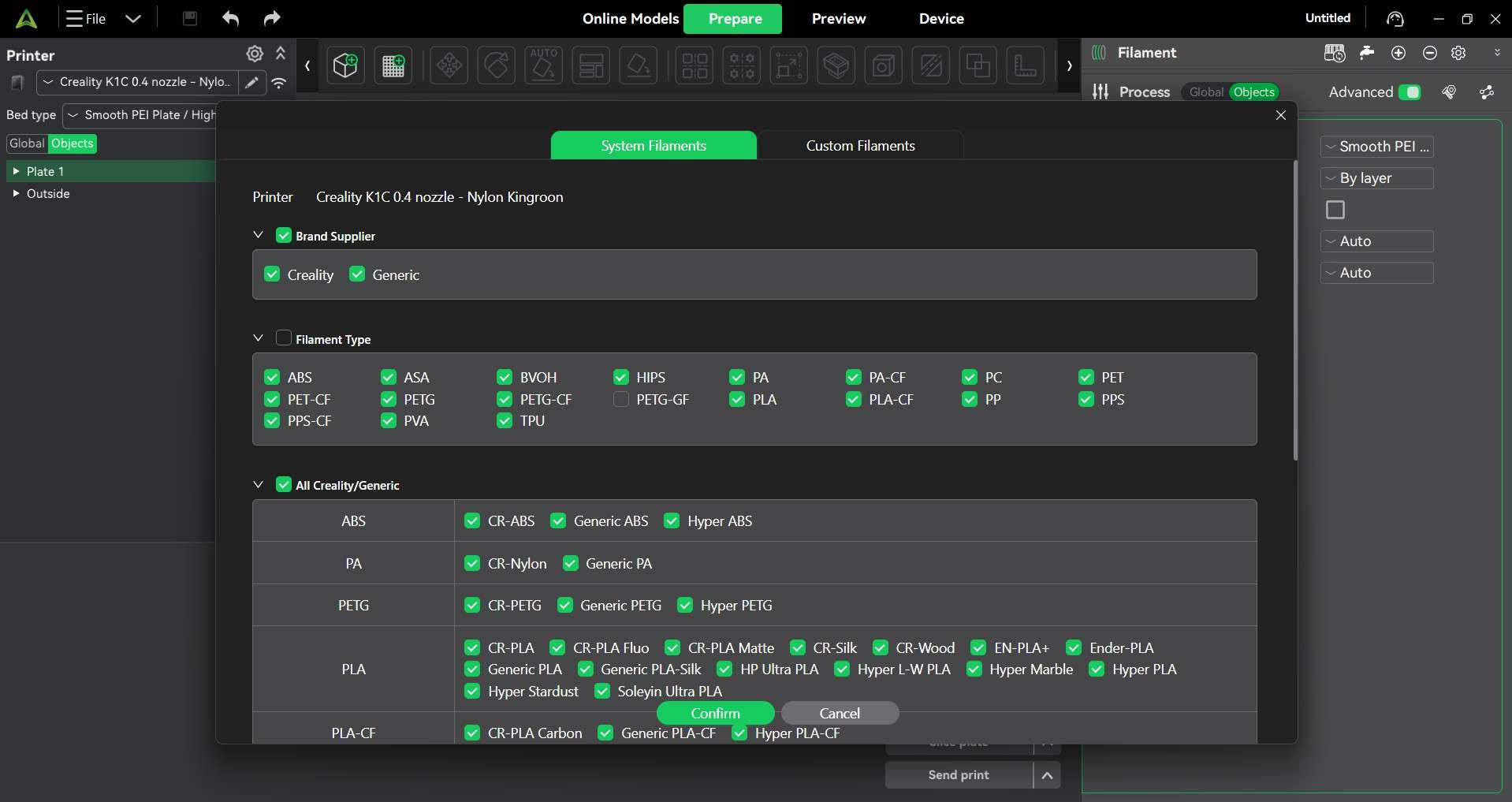Click the Split to parts icon

point(742,65)
